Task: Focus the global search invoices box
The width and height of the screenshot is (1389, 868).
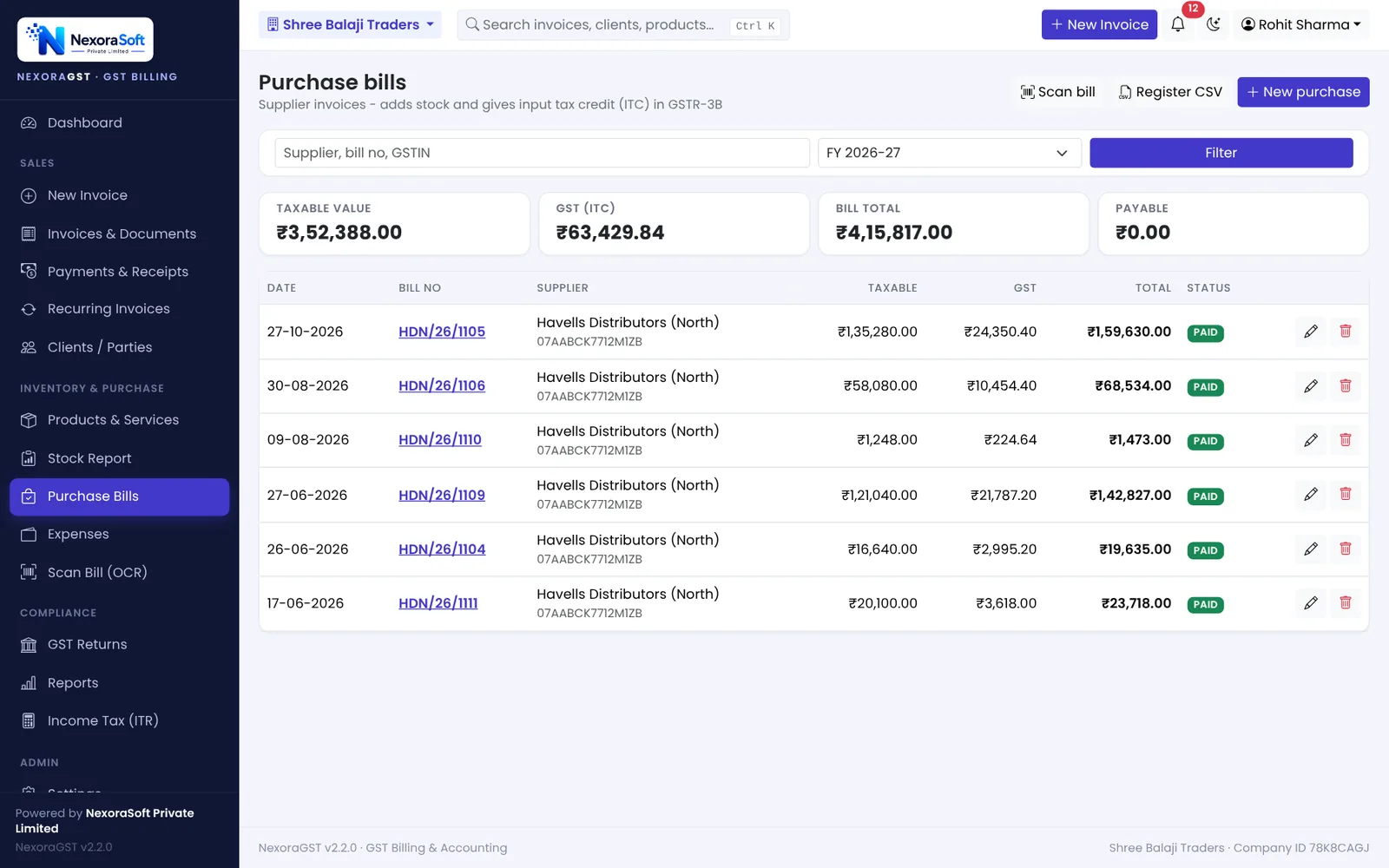Action: (x=623, y=24)
